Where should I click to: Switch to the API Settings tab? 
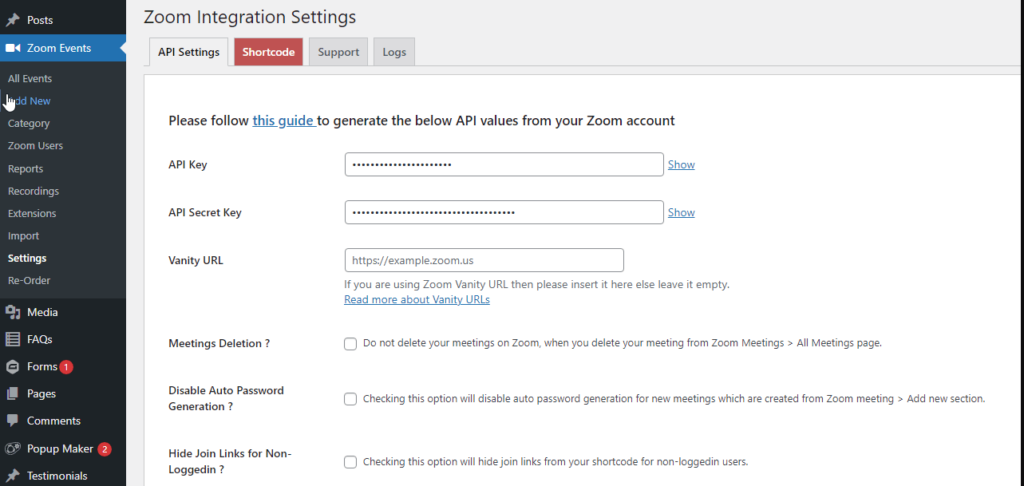[x=189, y=52]
